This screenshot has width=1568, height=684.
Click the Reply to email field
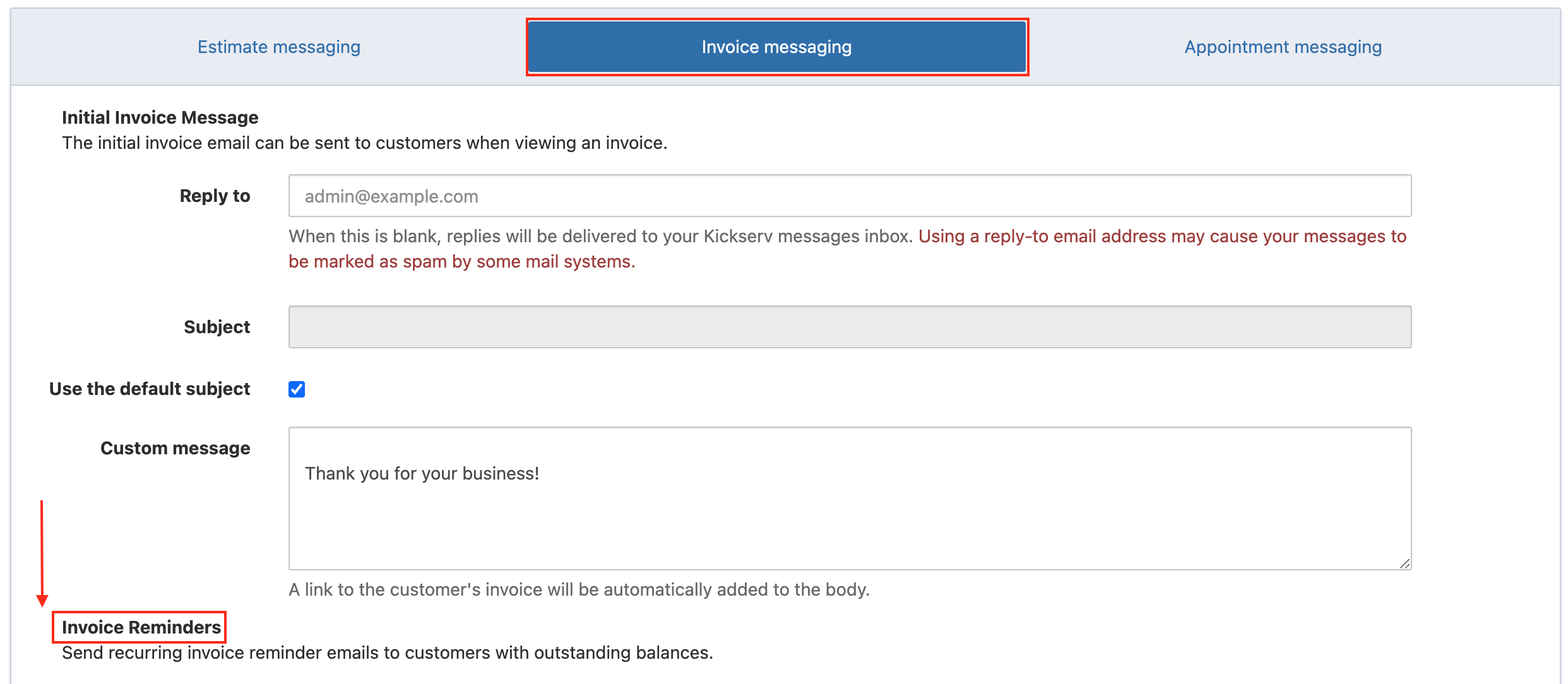tap(850, 196)
